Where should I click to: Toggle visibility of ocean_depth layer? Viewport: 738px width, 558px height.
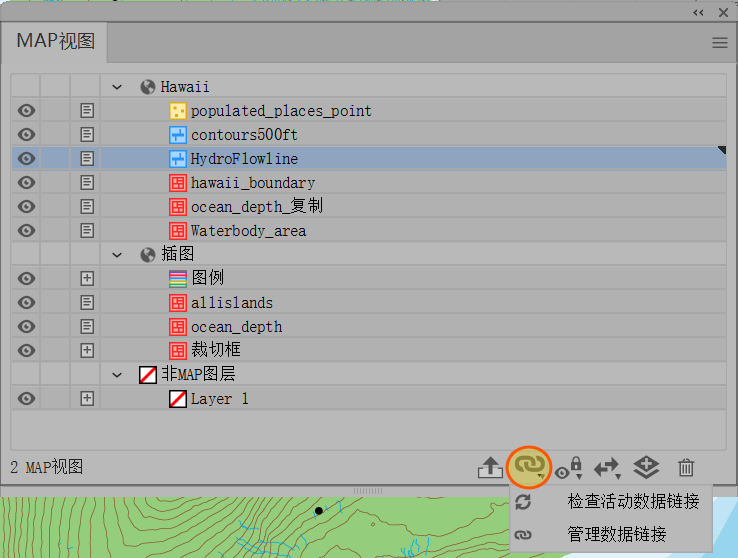[x=26, y=327]
